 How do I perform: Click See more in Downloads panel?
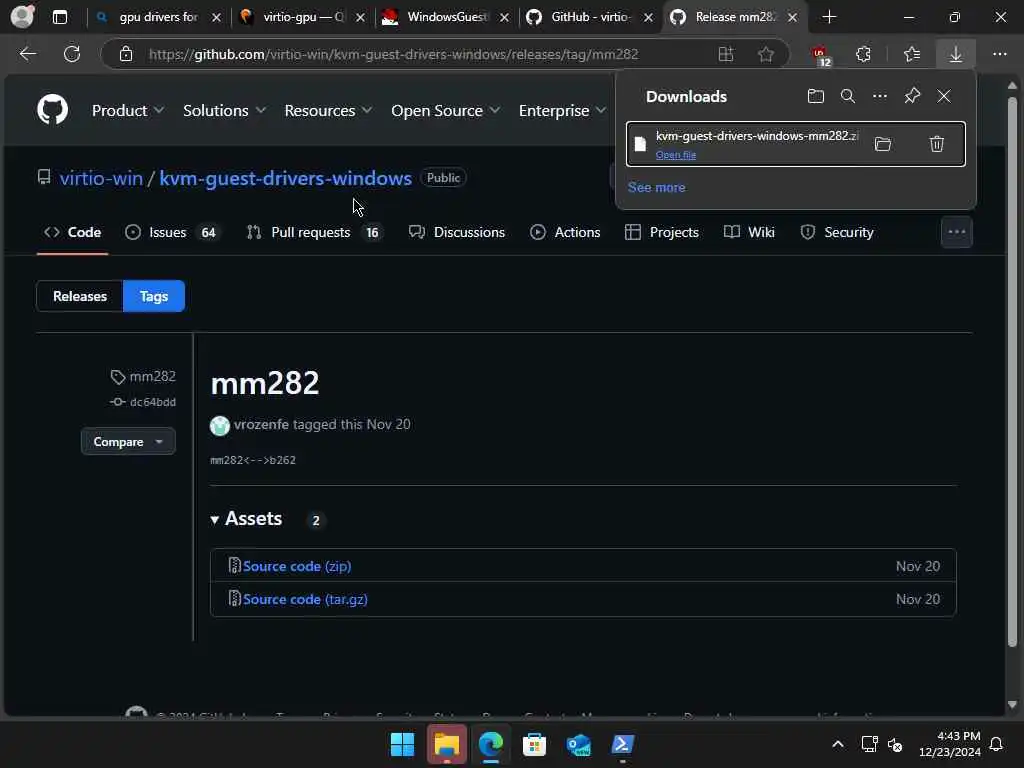click(x=656, y=187)
